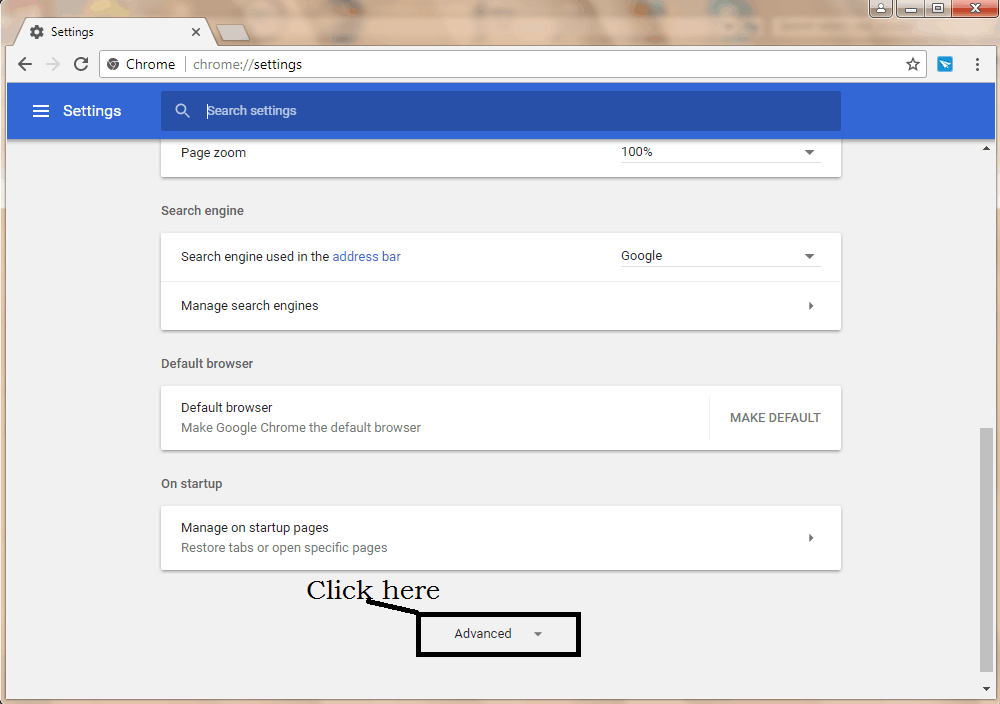Click the Settings title in the blue header

coord(92,111)
